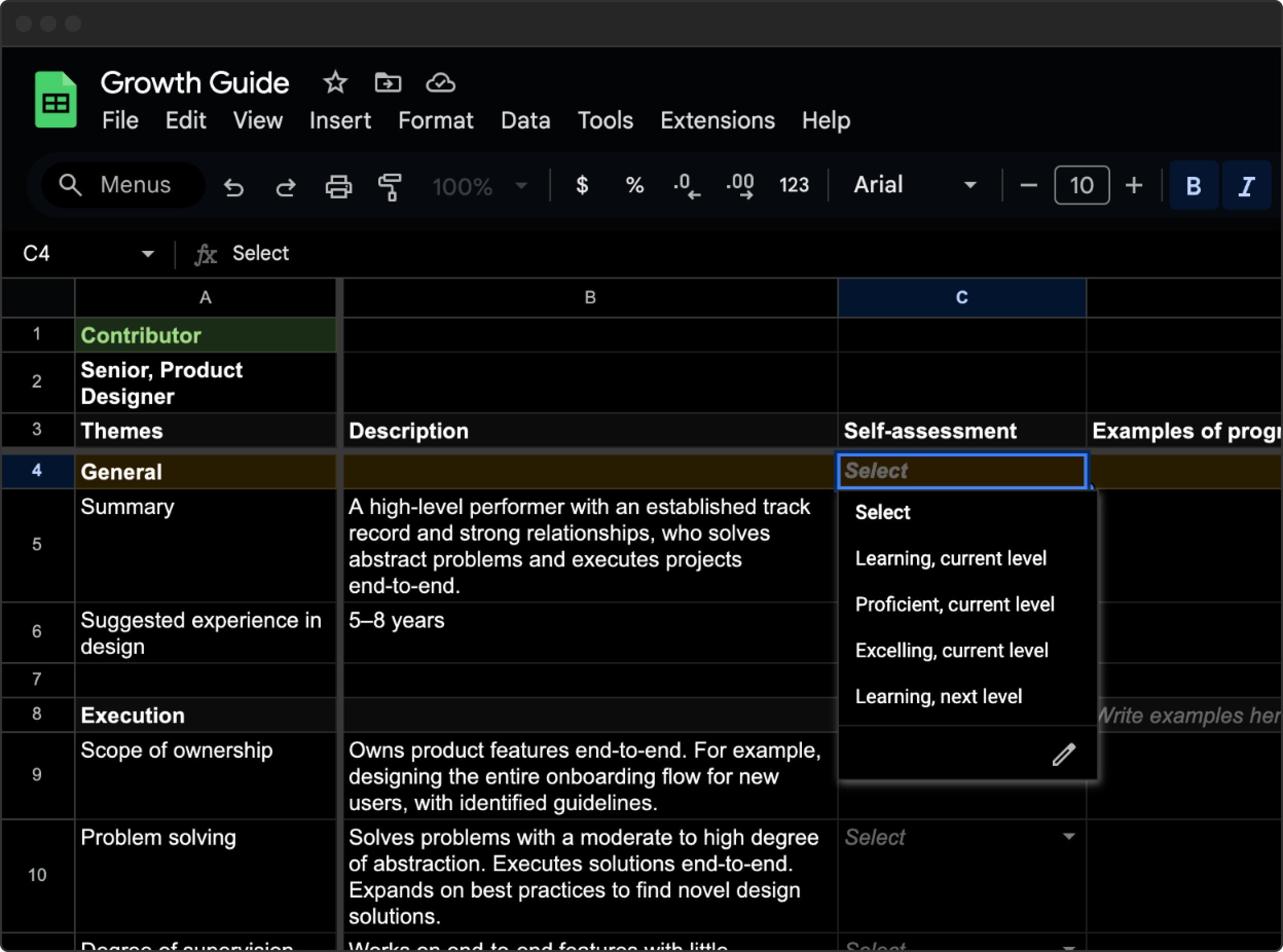The image size is (1283, 952).
Task: Decrease decimal places
Action: pyautogui.click(x=687, y=186)
